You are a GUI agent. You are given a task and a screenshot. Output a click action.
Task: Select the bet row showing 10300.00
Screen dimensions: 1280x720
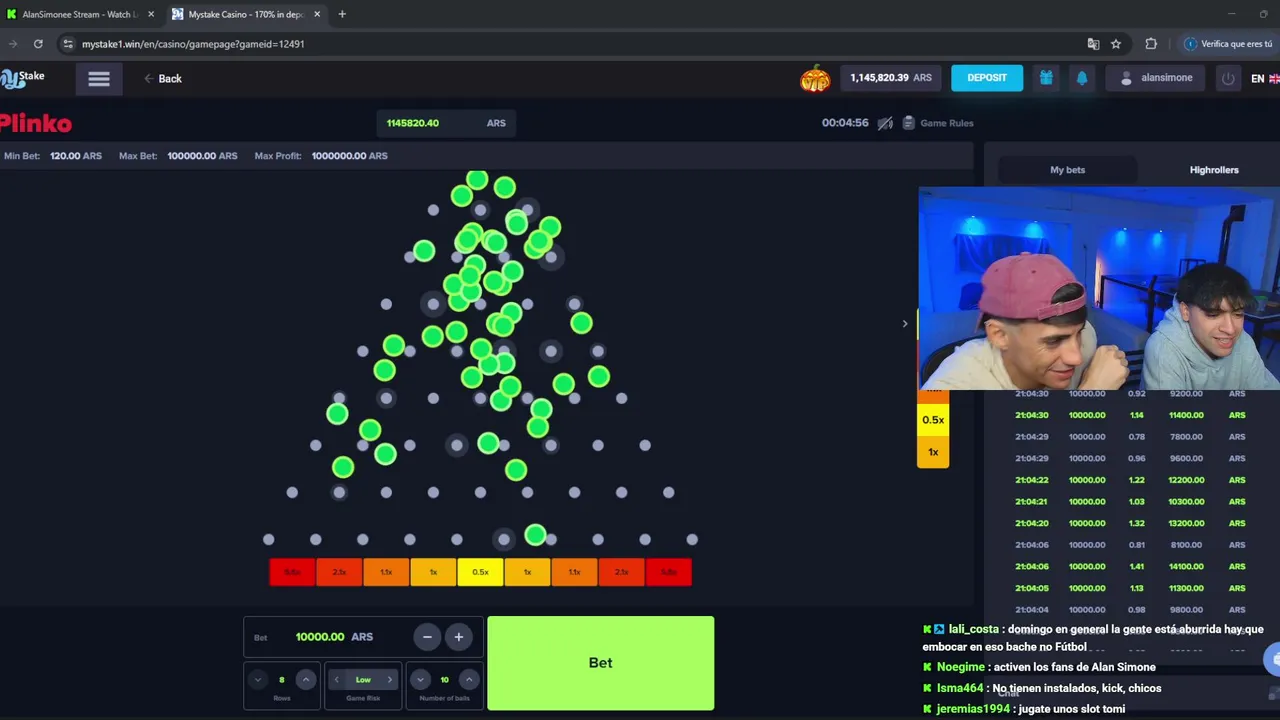point(1130,502)
